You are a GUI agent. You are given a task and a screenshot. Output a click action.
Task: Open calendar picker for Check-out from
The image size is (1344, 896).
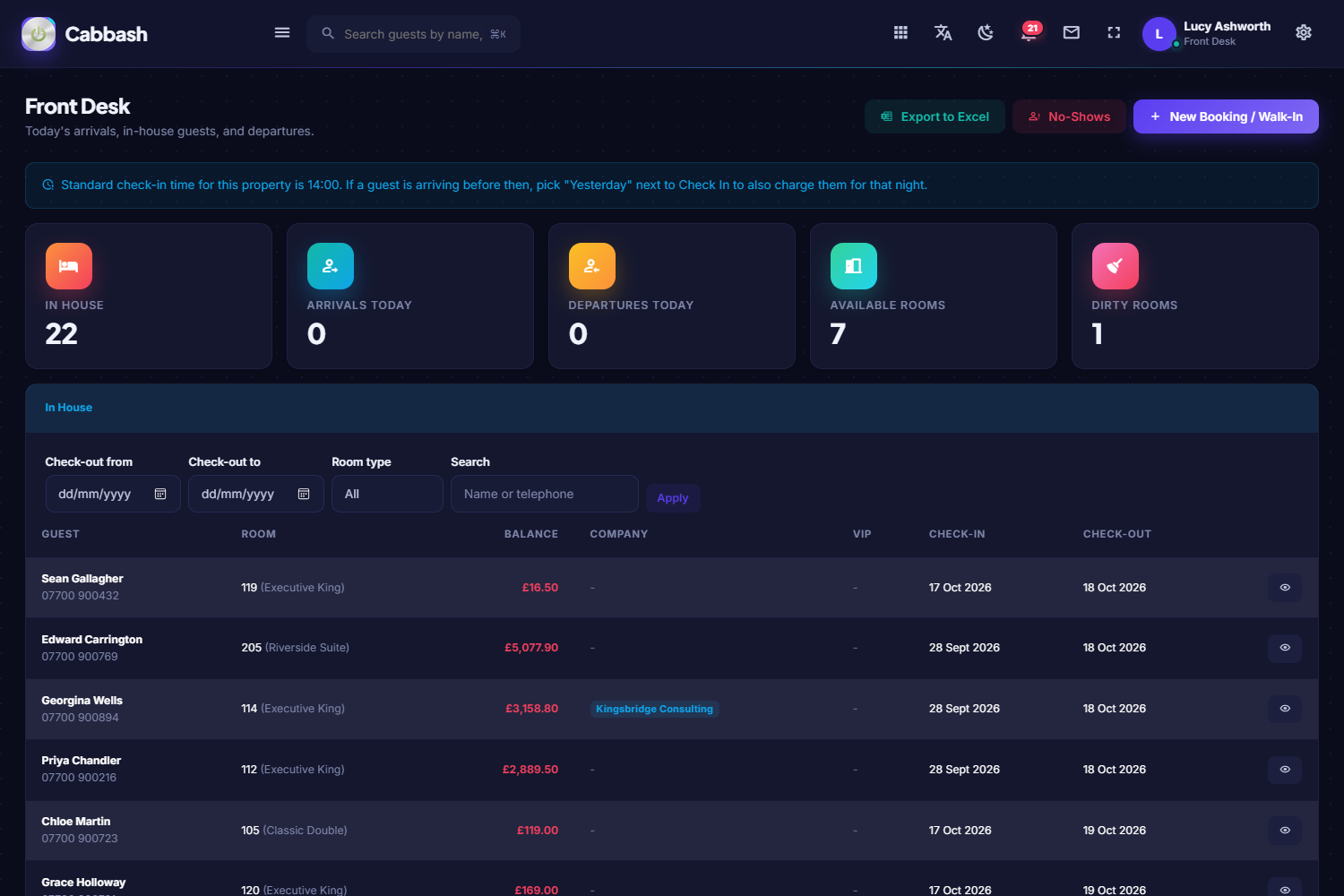(x=160, y=494)
